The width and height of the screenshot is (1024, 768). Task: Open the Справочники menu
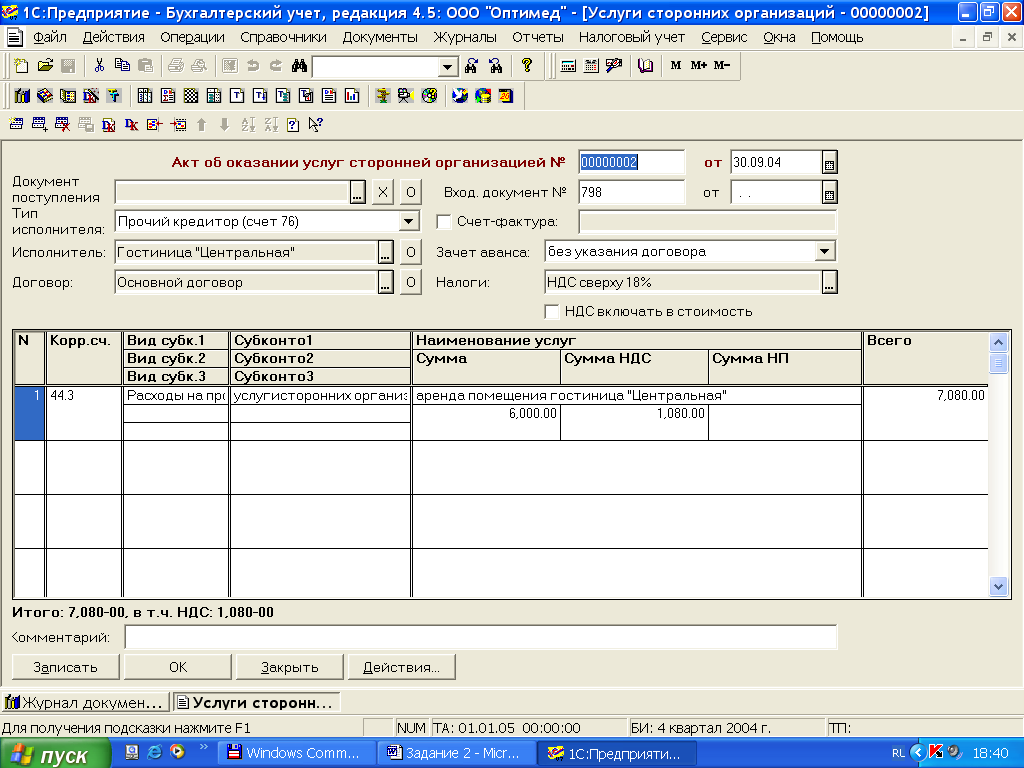[x=283, y=37]
